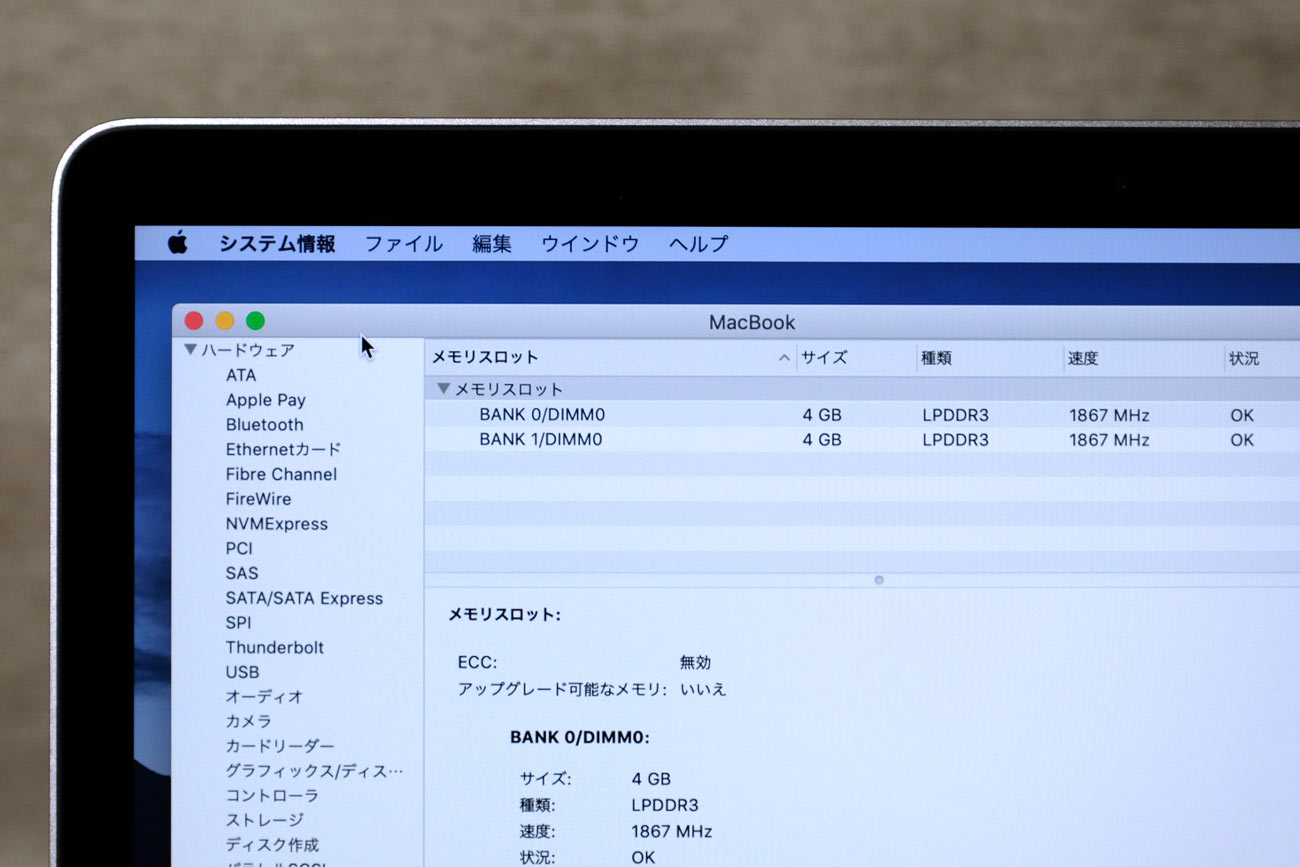Select the BANK 0/DIMM0 row
The image size is (1300, 867).
coord(862,414)
